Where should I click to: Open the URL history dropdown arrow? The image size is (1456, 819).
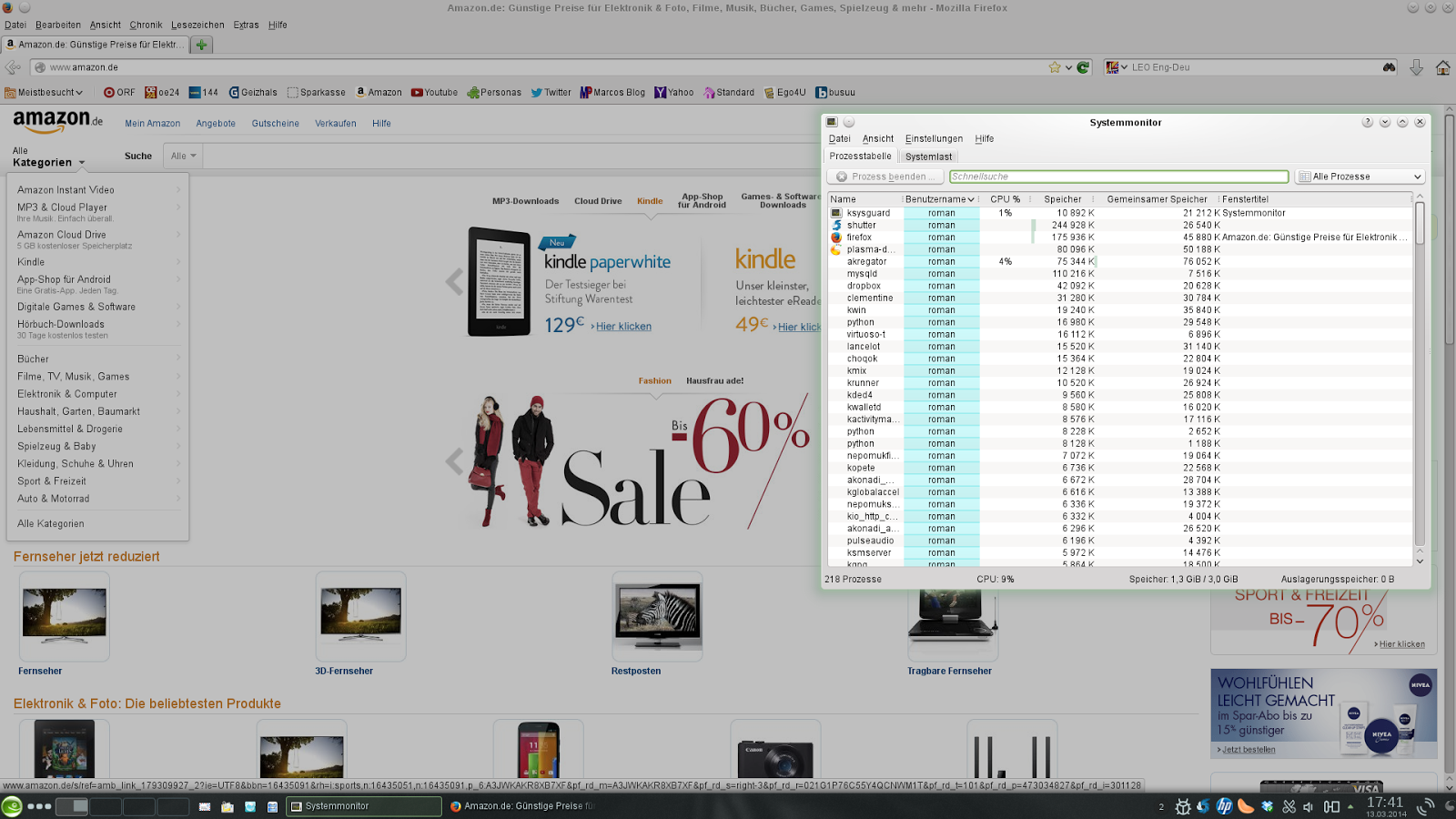pos(1068,67)
